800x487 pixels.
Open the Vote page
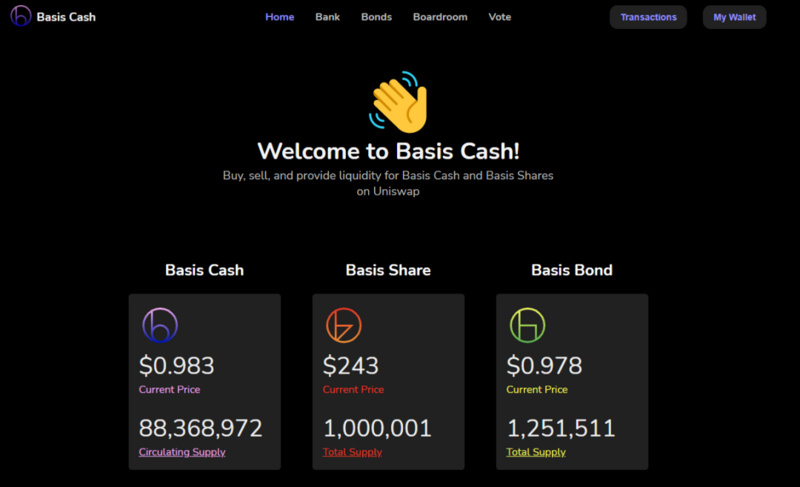pos(499,17)
